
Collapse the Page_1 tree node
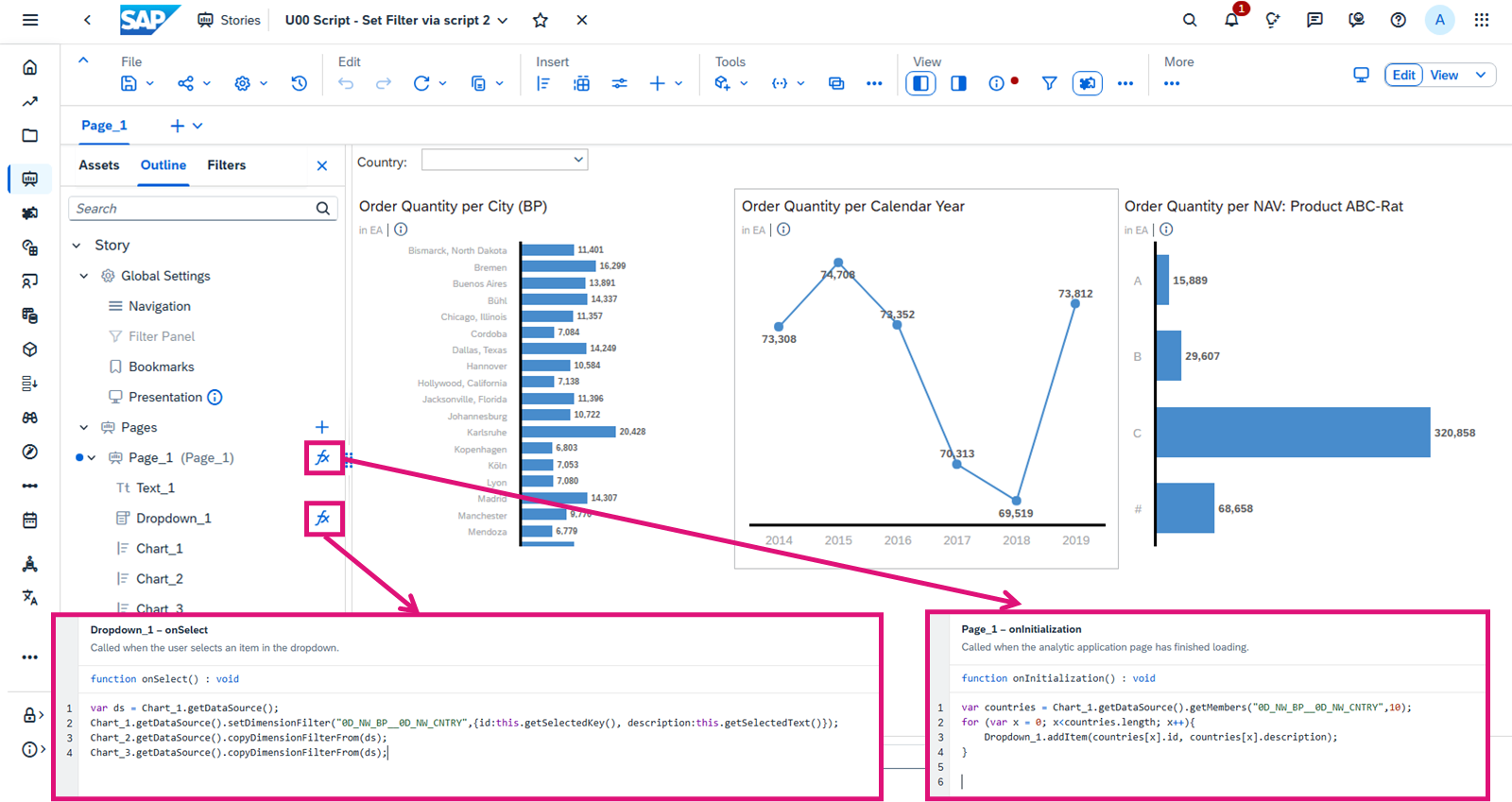coord(92,457)
